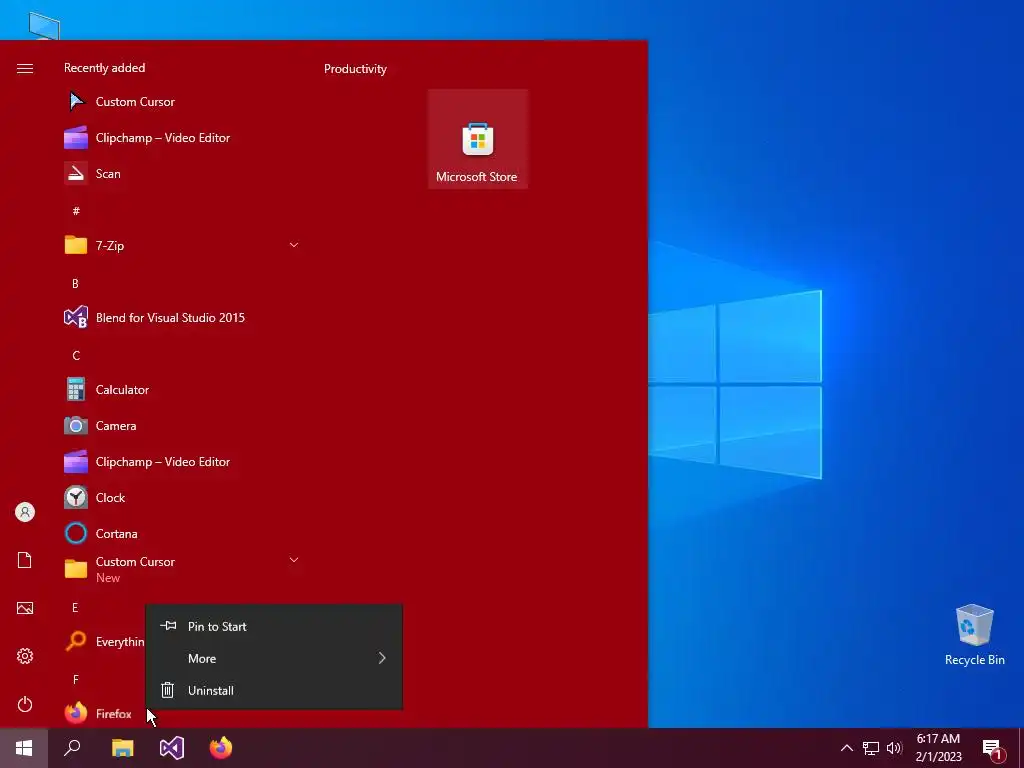Expand the Custom Cursor folder chevron

(x=294, y=560)
